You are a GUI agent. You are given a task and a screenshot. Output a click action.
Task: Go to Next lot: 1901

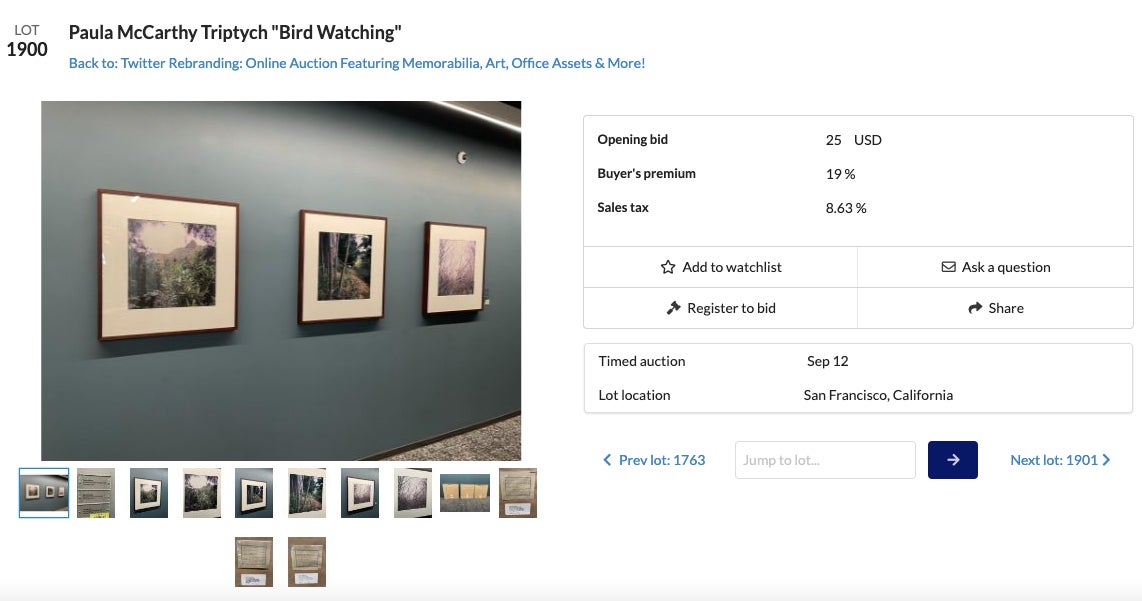tap(1053, 460)
